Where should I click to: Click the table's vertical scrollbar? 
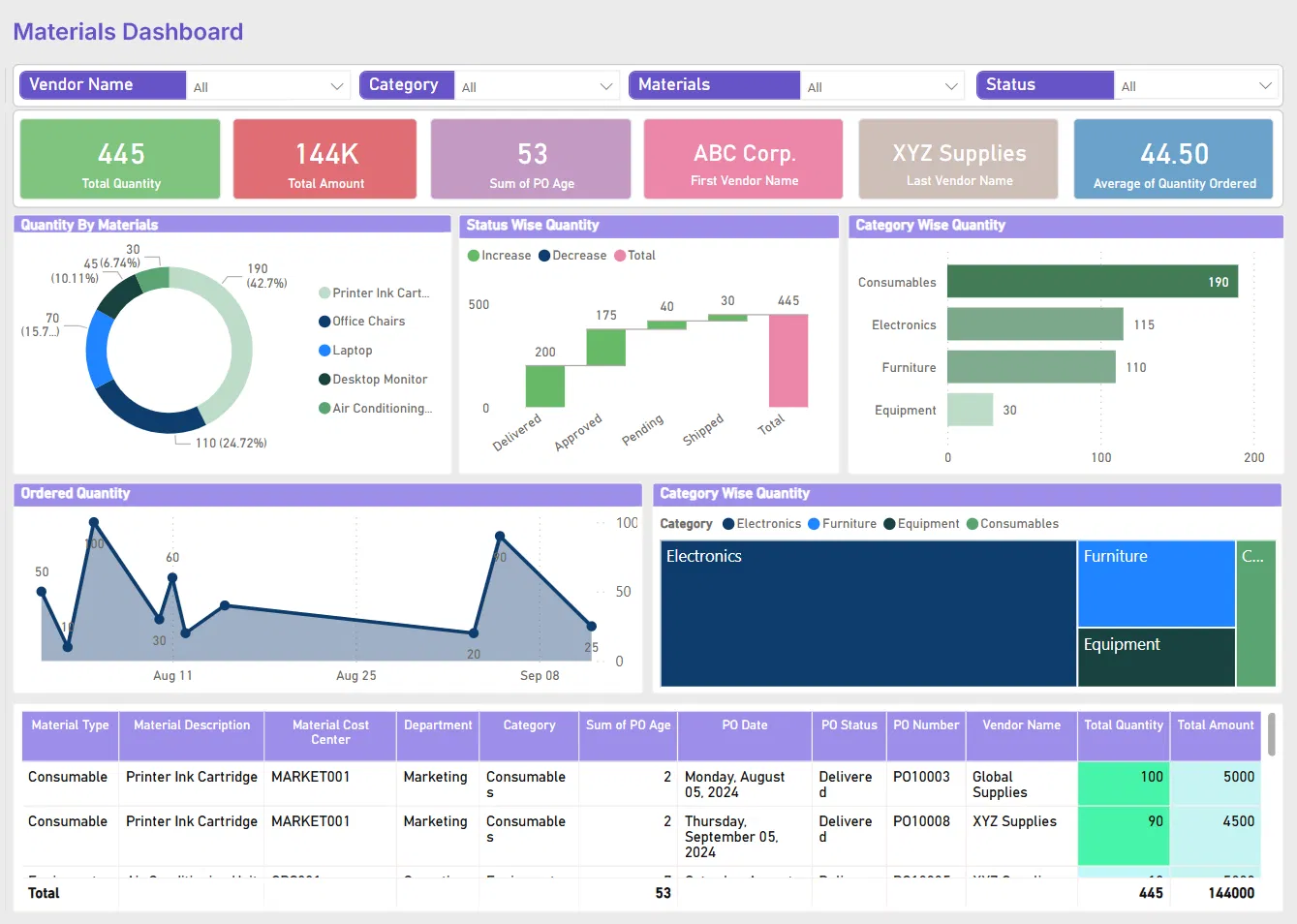1271,736
